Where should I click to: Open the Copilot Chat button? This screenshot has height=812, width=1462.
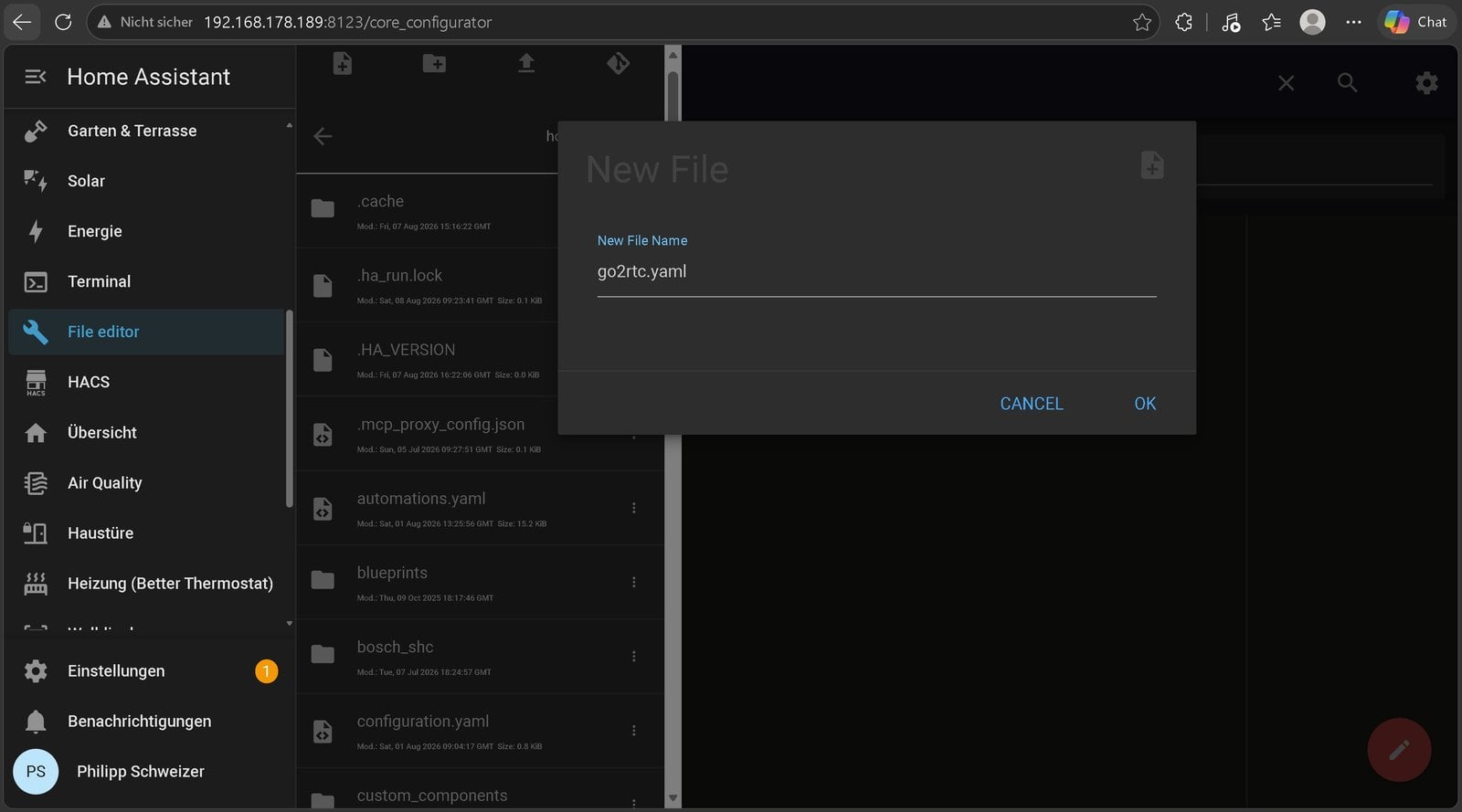[x=1415, y=22]
